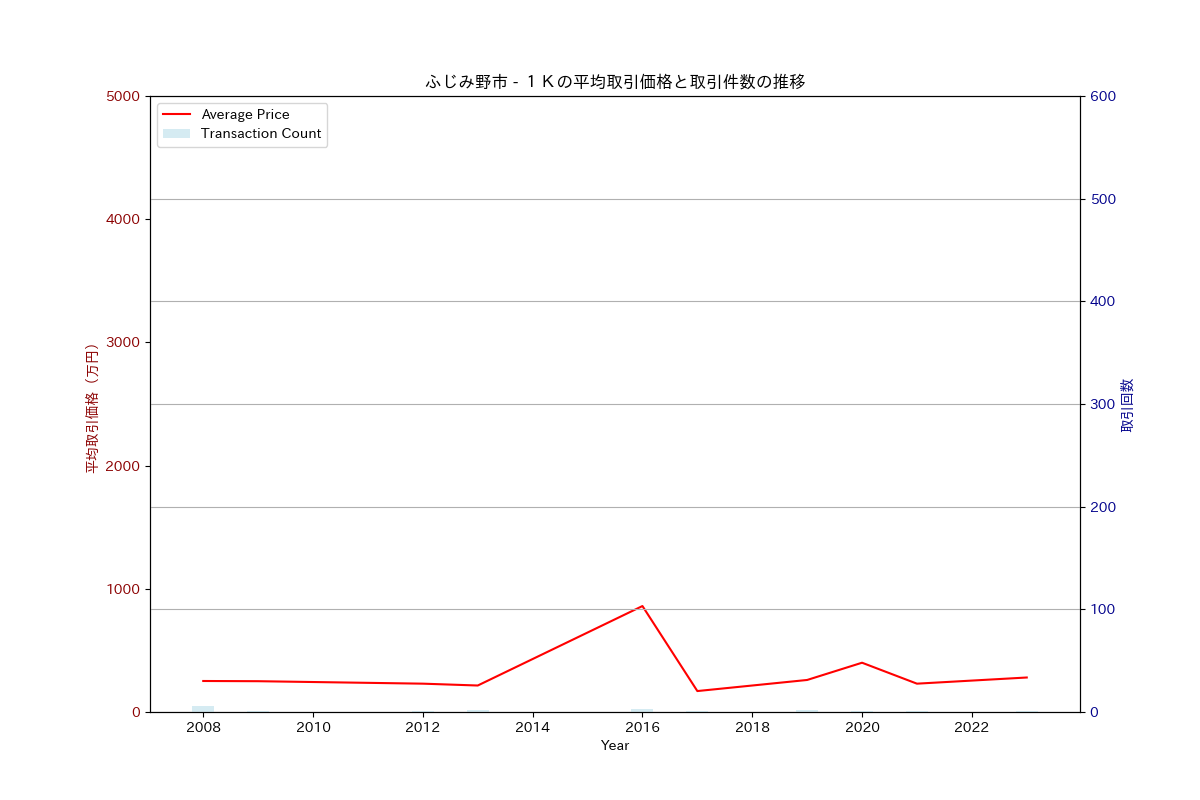Click the 取引回数 right axis label
This screenshot has height=800, width=1200.
(x=1127, y=405)
